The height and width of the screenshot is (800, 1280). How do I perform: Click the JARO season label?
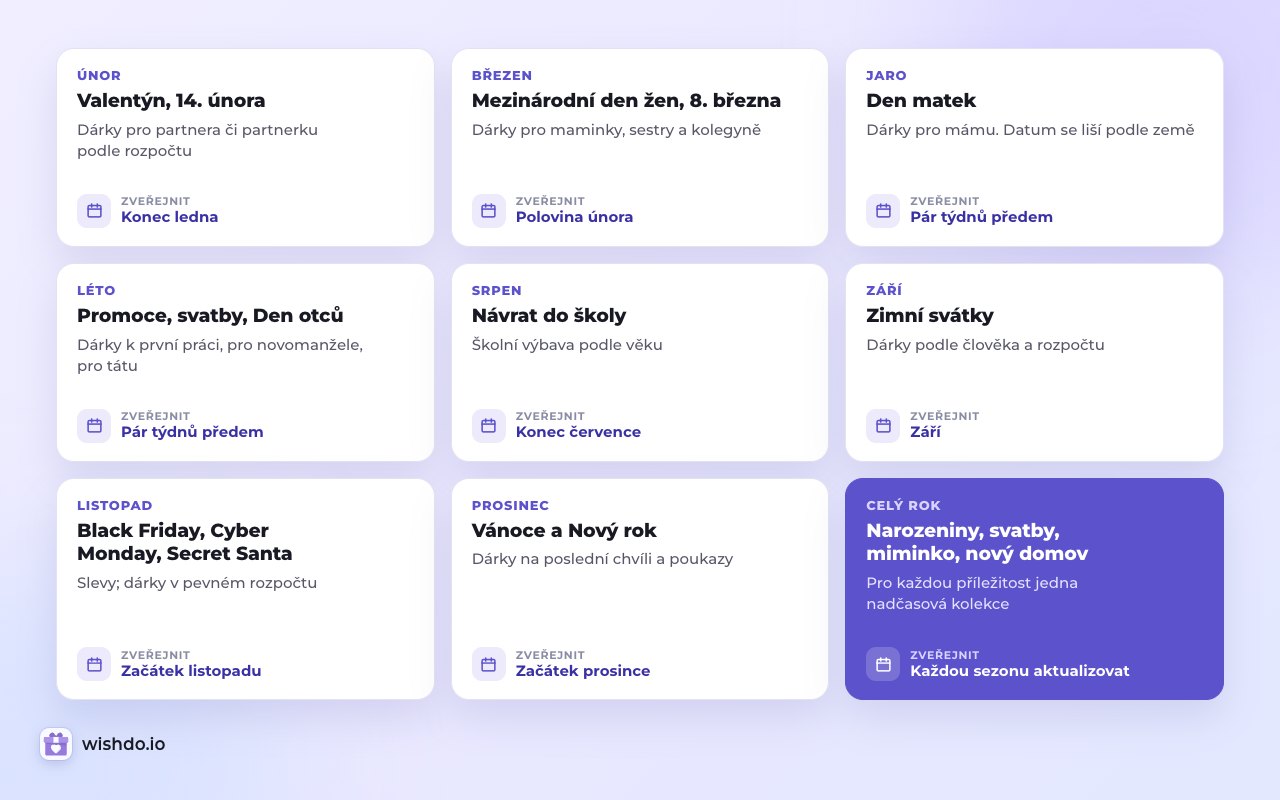click(x=886, y=76)
